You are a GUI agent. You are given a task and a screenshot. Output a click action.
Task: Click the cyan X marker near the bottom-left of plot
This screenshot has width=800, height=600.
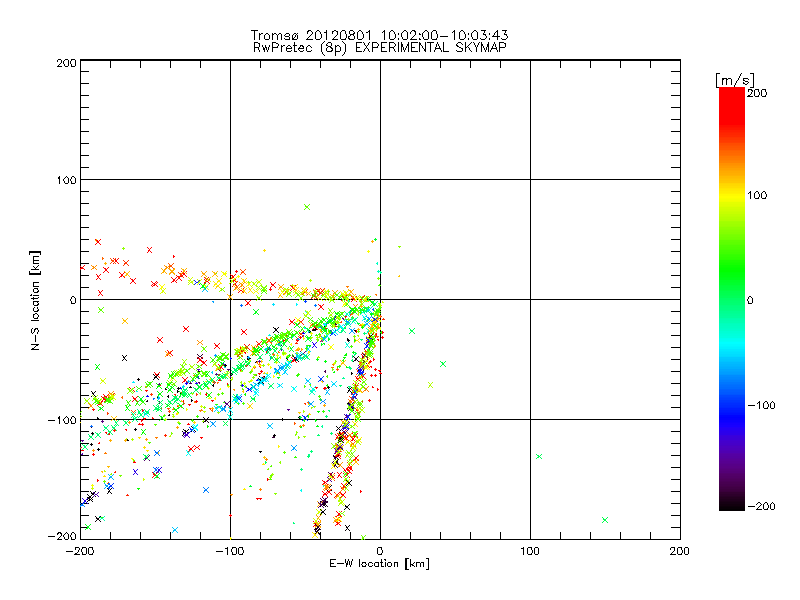[x=175, y=530]
